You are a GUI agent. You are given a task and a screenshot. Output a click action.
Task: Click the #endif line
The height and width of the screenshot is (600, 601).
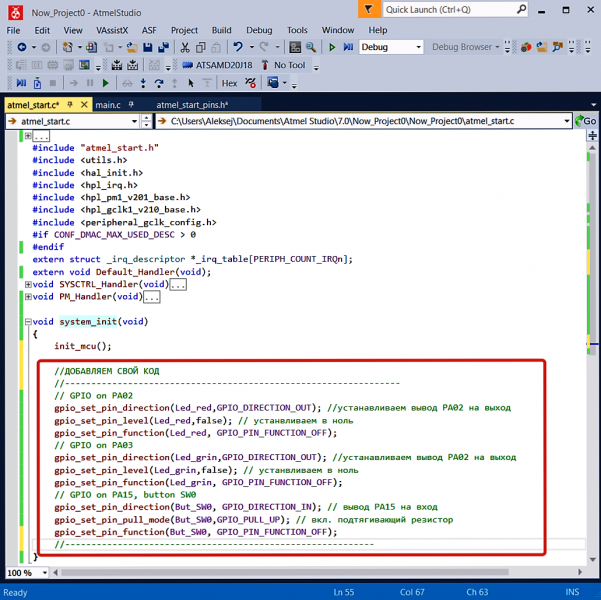[x=48, y=247]
